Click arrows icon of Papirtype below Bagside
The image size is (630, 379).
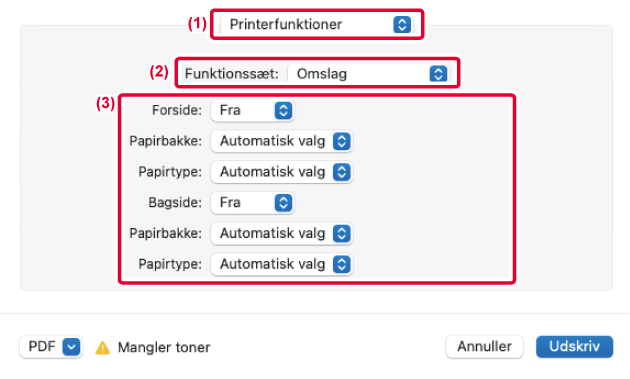point(342,264)
